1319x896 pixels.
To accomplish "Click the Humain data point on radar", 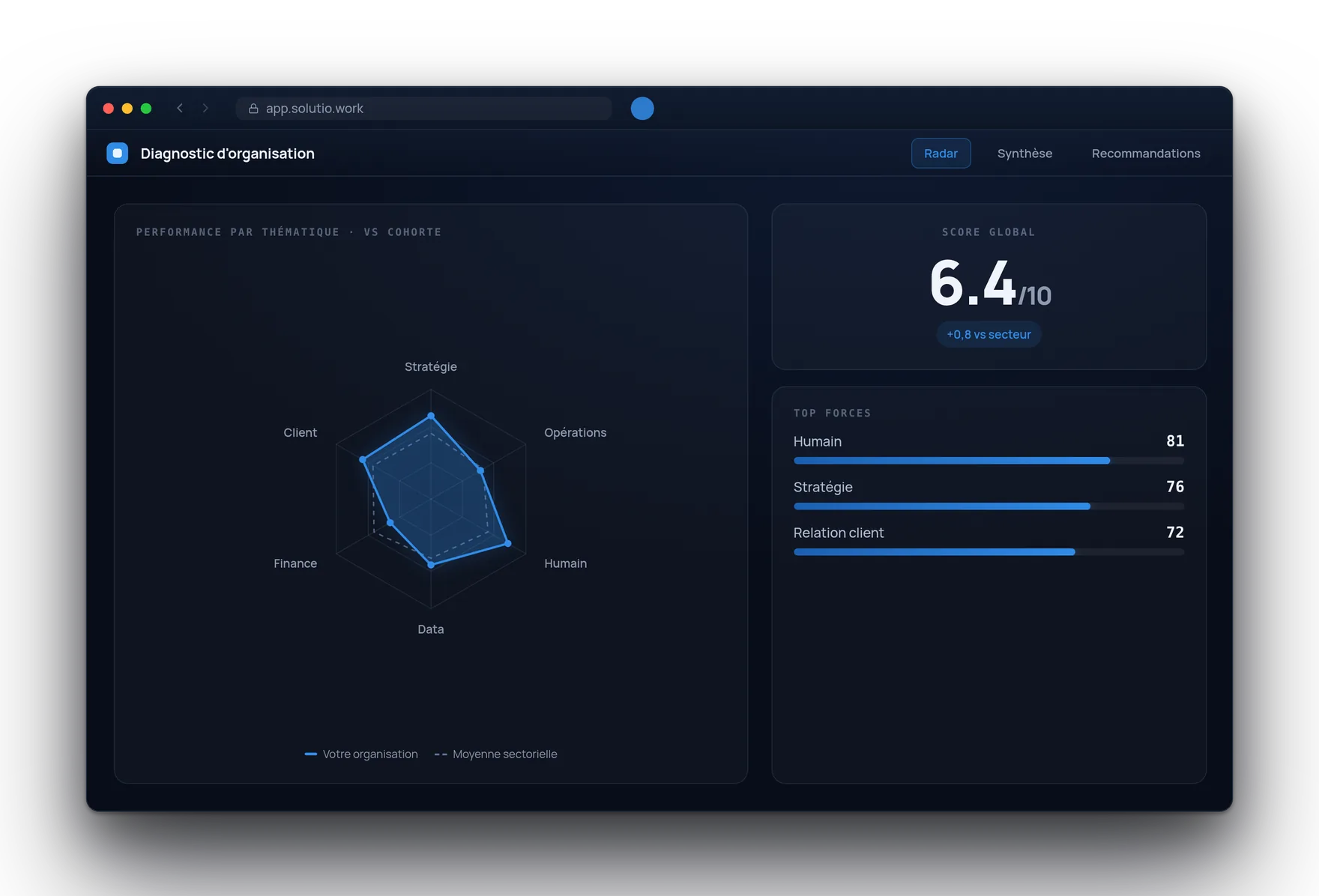I will [508, 543].
